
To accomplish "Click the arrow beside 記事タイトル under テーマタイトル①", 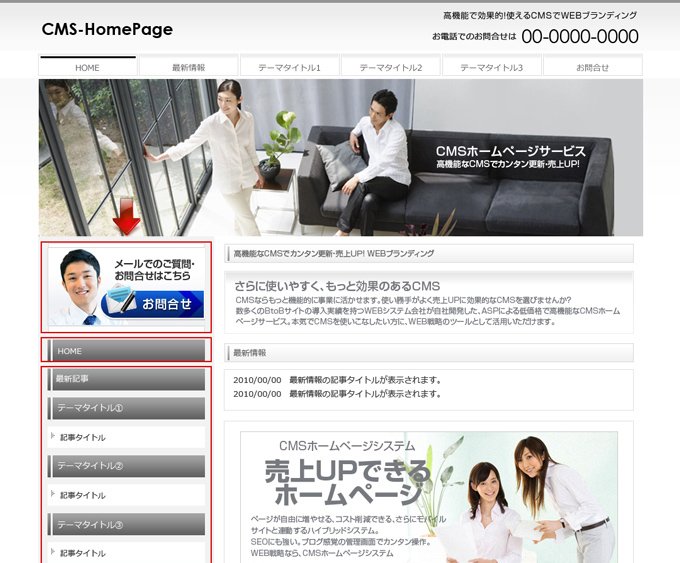I will click(x=53, y=436).
